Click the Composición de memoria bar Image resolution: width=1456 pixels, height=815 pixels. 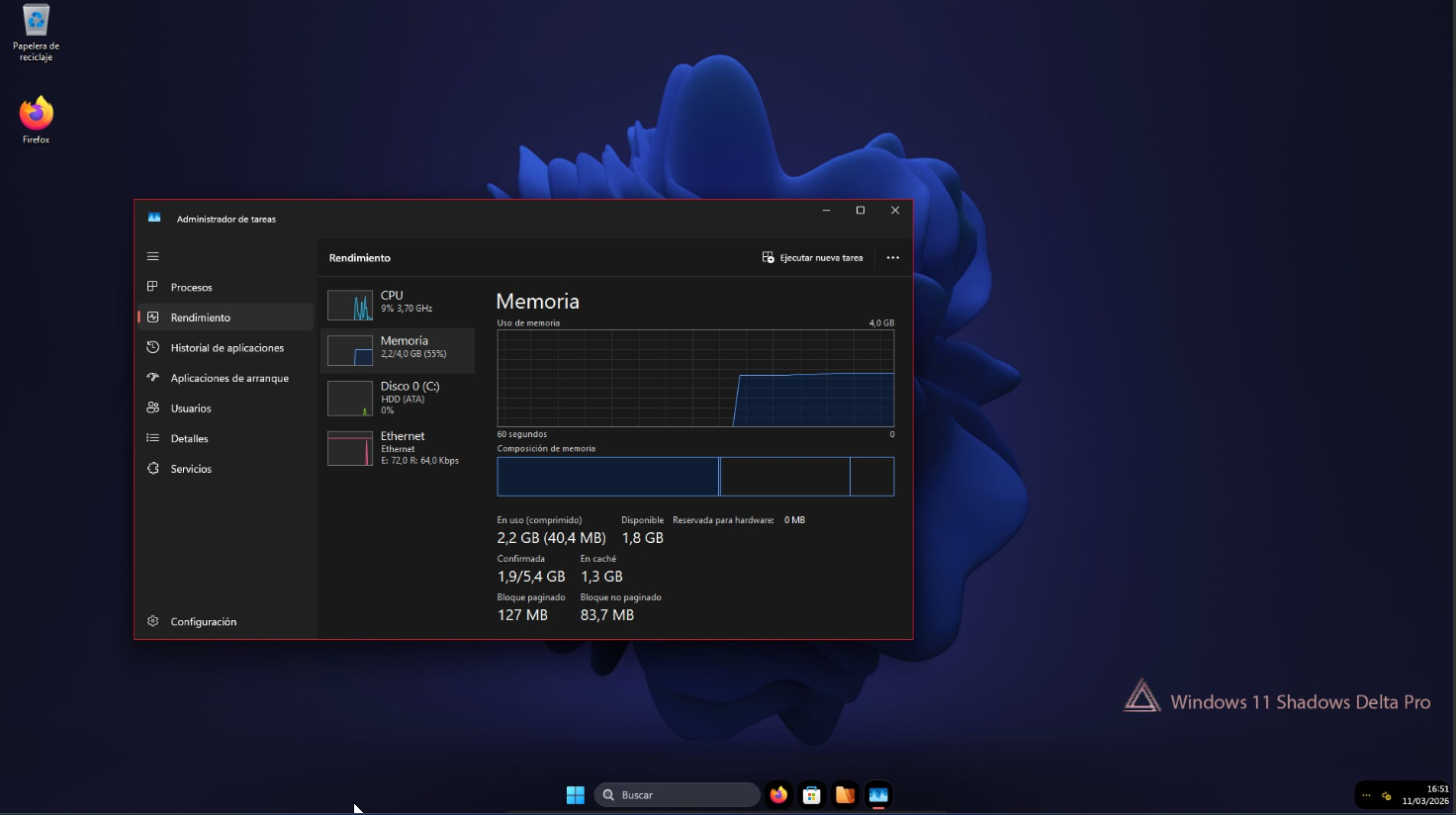tap(695, 476)
